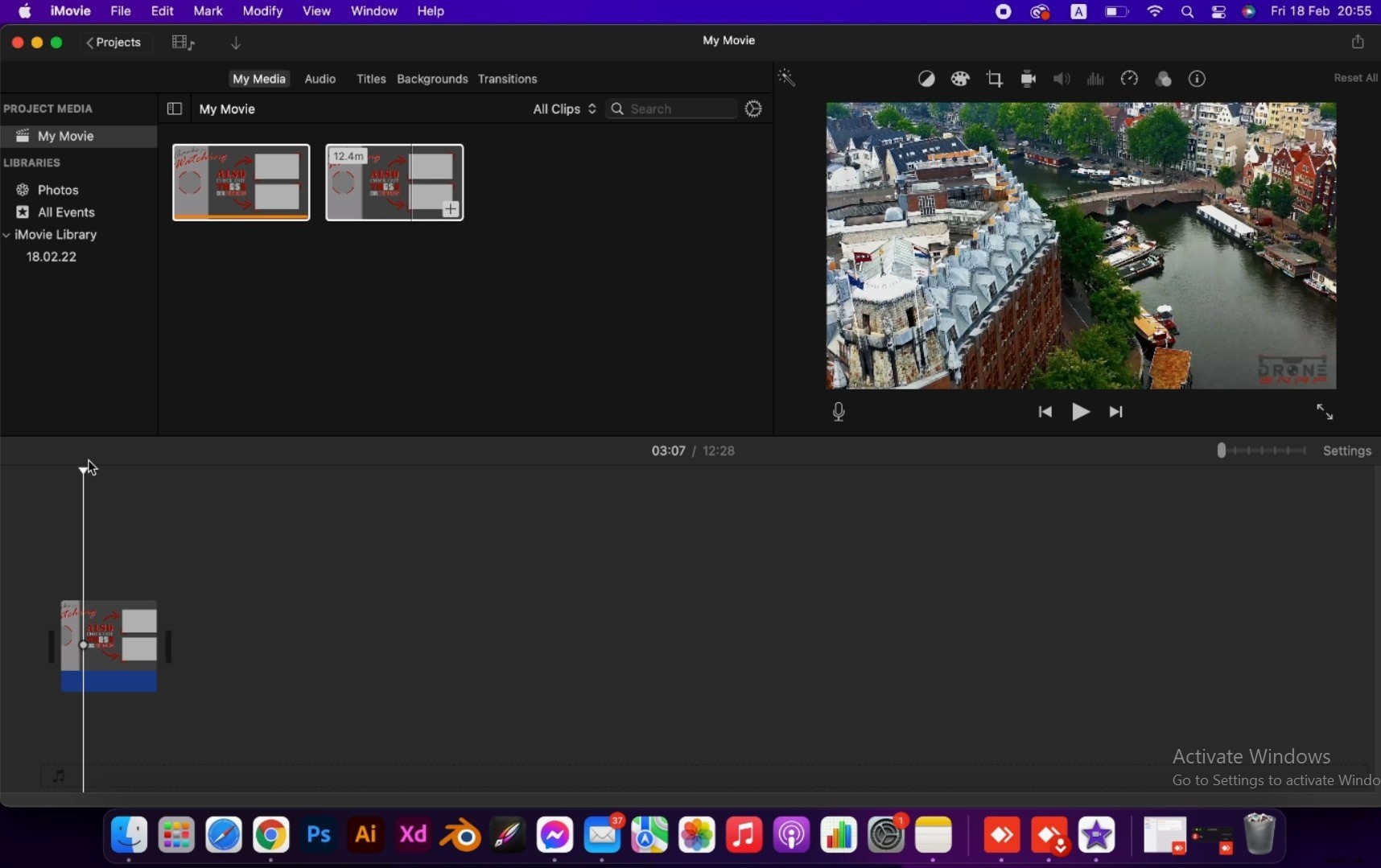Toggle the sidebar in the media browser
1381x868 pixels.
tap(174, 109)
